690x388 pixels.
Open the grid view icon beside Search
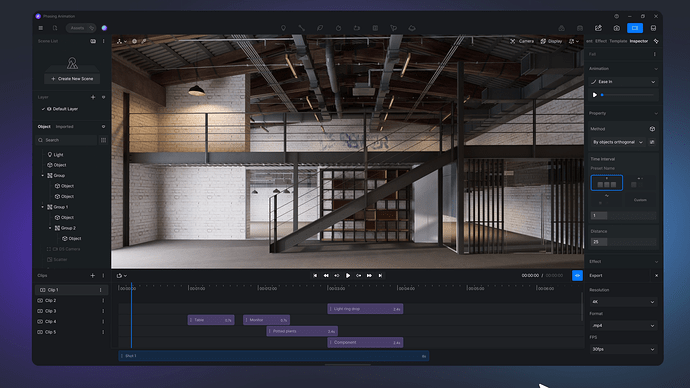coord(103,140)
